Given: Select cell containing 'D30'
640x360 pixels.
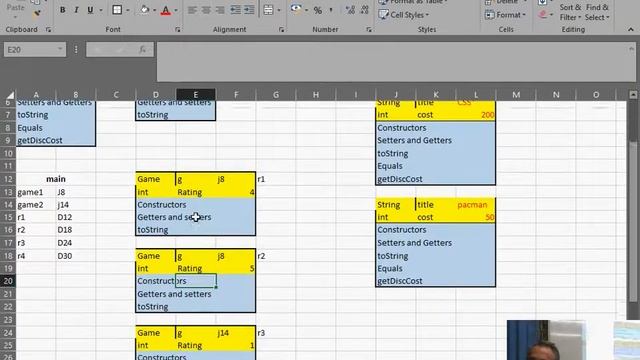Looking at the screenshot, I should click(x=76, y=256).
